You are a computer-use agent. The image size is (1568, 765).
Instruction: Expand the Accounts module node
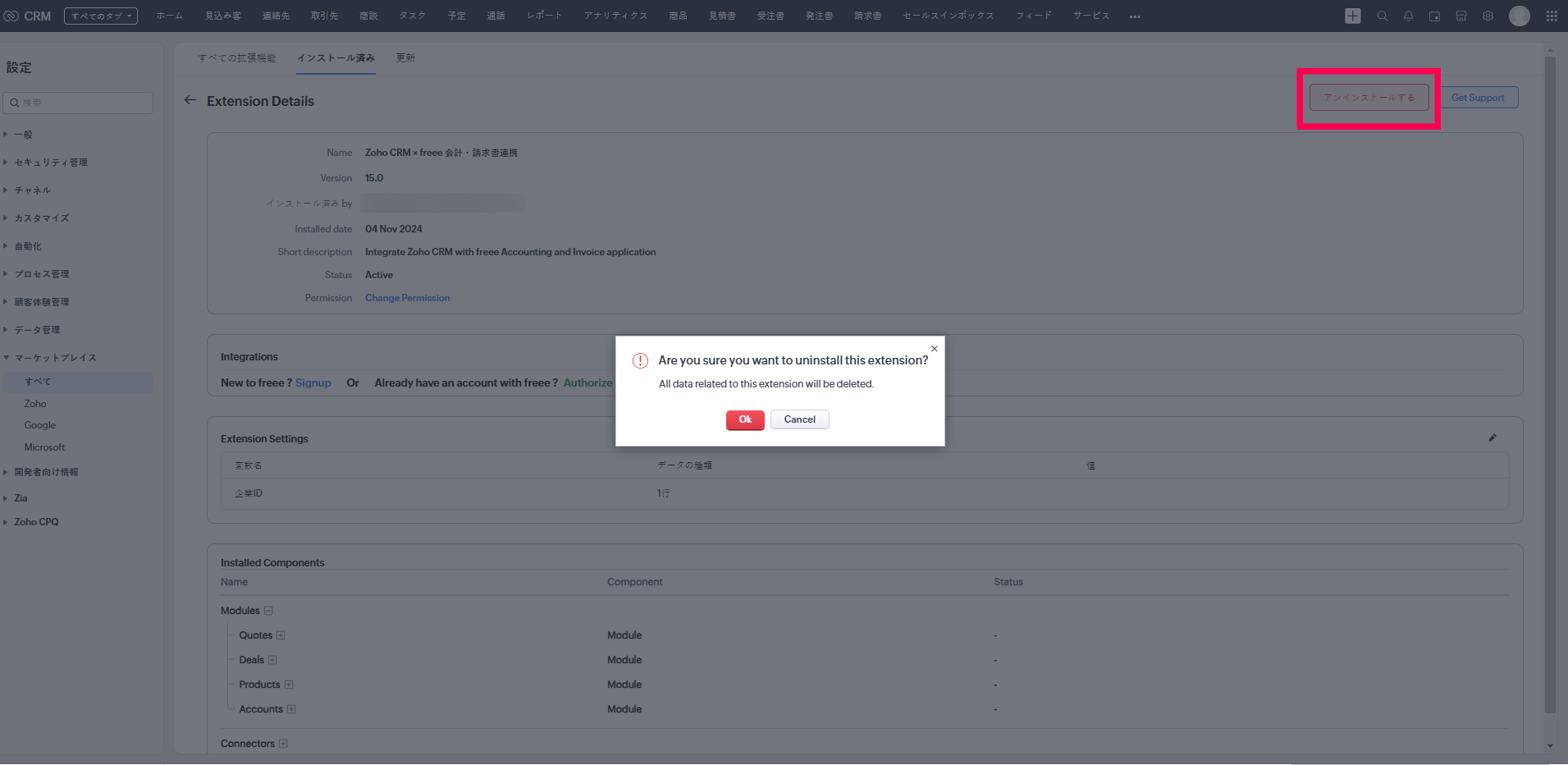click(291, 709)
